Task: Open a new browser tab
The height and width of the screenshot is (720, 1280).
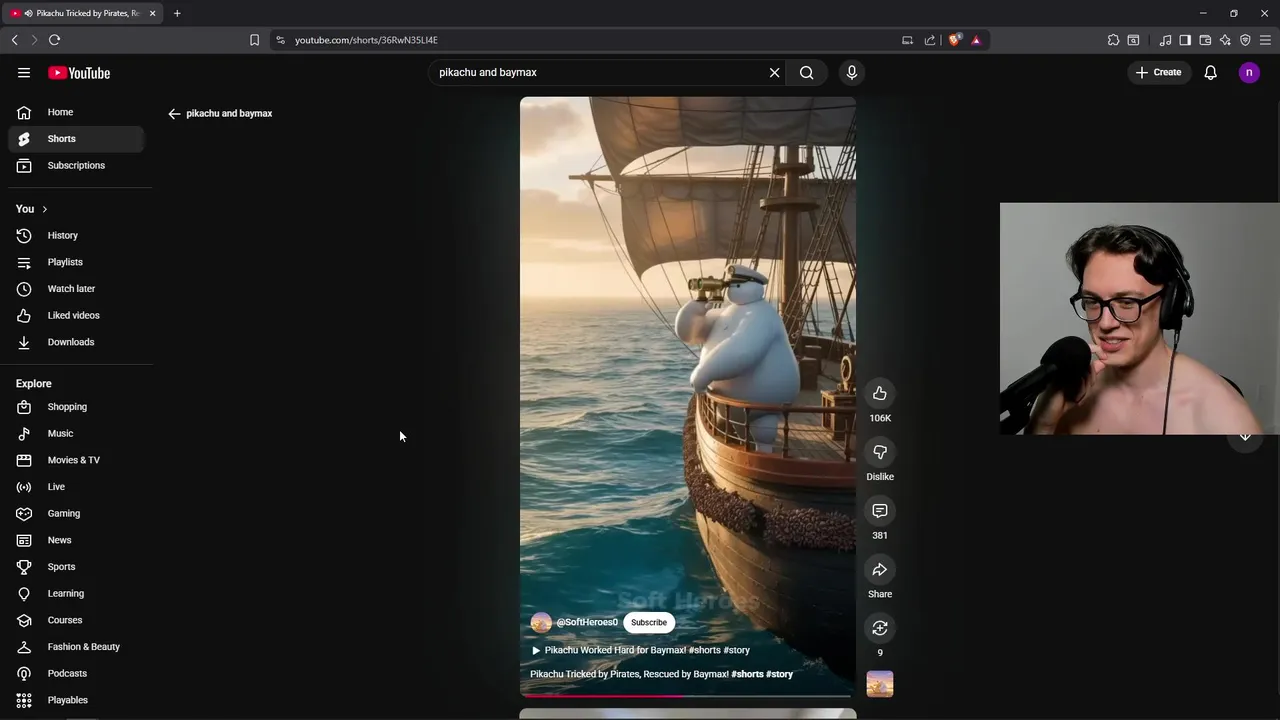Action: click(177, 14)
